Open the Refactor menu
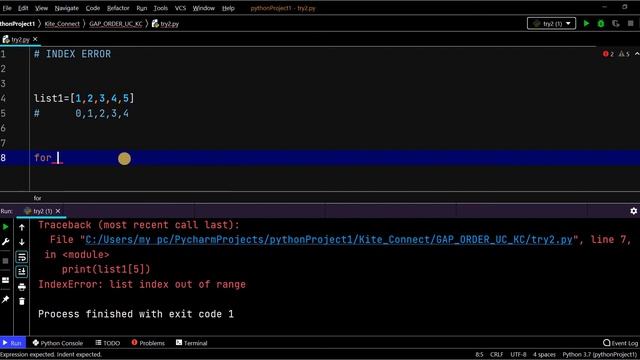 tap(118, 8)
